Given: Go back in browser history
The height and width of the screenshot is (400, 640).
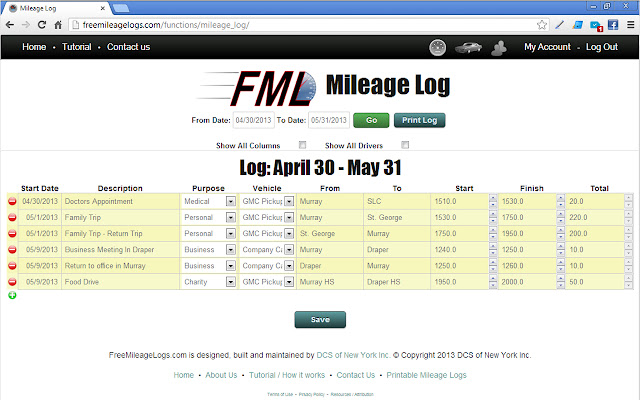Looking at the screenshot, I should pyautogui.click(x=10, y=25).
